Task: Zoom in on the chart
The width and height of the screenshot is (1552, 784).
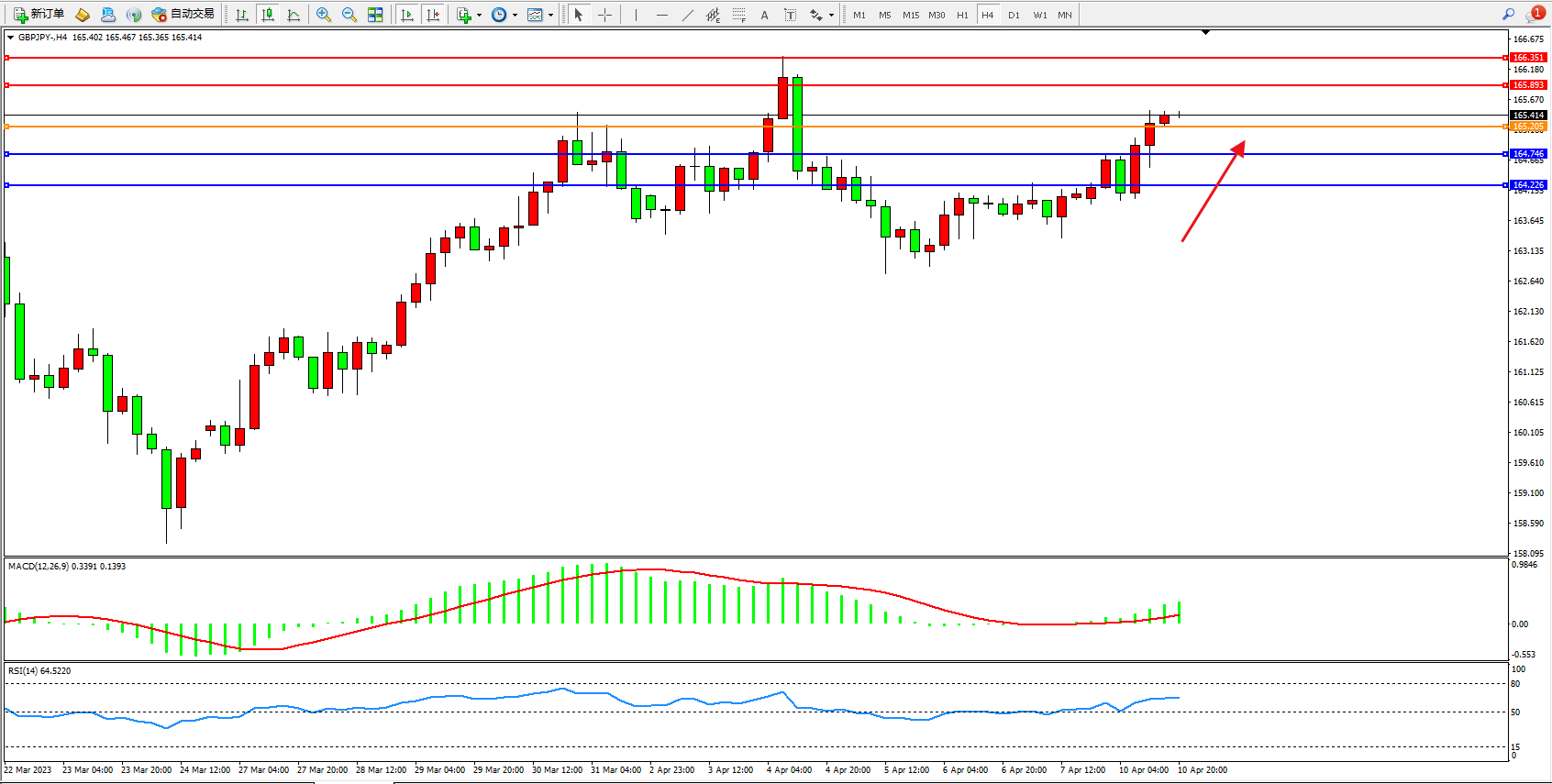Action: click(x=324, y=15)
